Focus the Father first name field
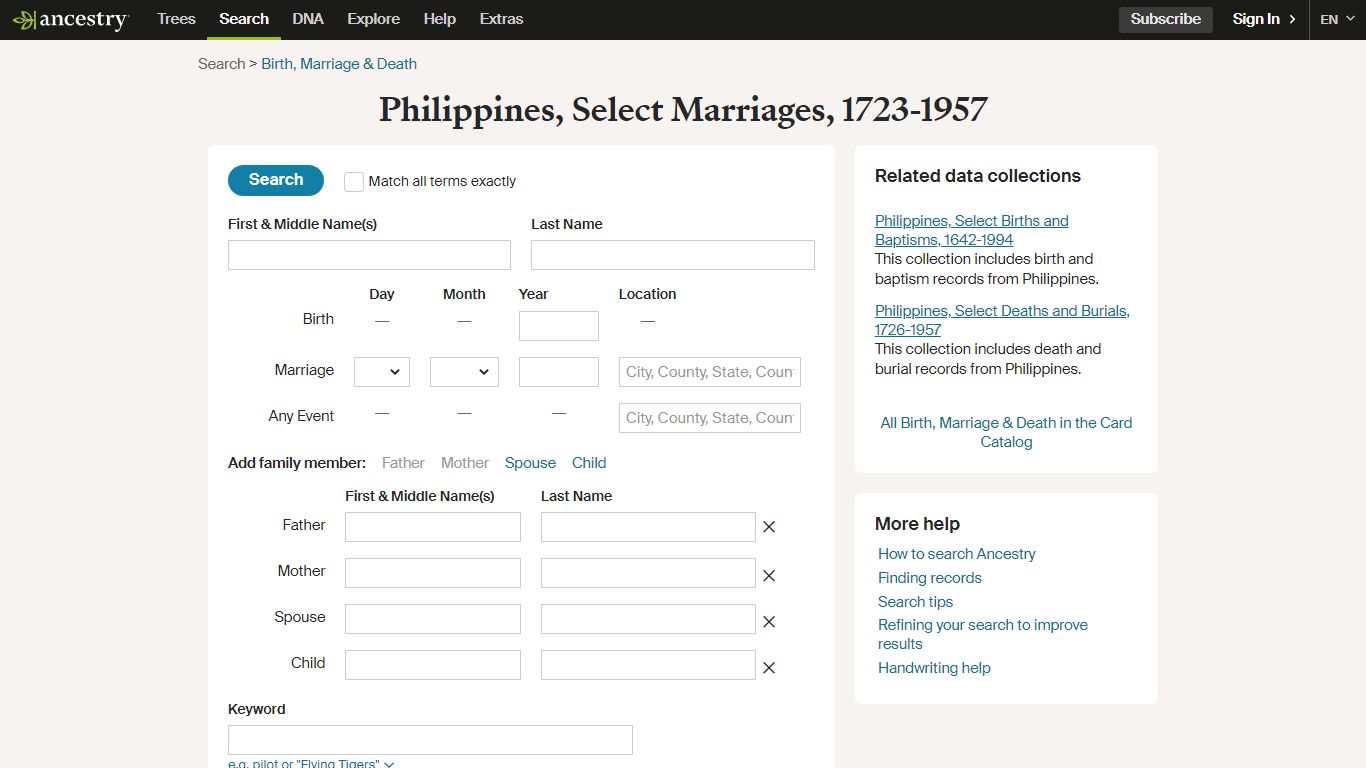The image size is (1366, 768). (x=433, y=527)
